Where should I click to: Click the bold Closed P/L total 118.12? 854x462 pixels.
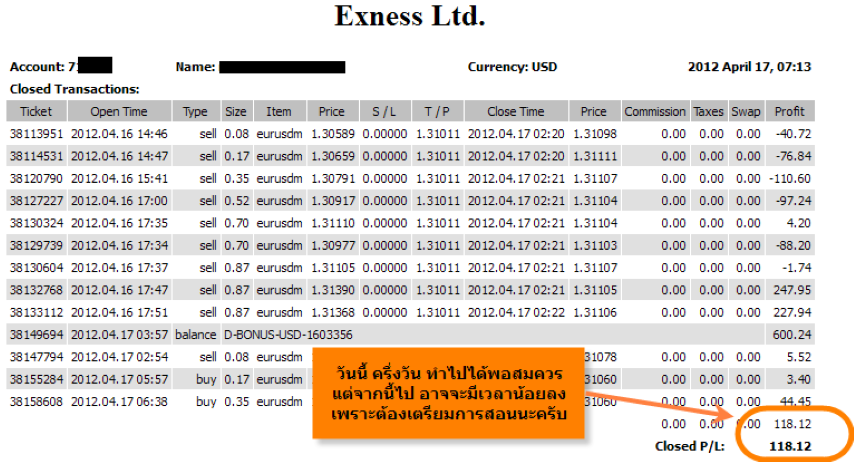coord(790,447)
